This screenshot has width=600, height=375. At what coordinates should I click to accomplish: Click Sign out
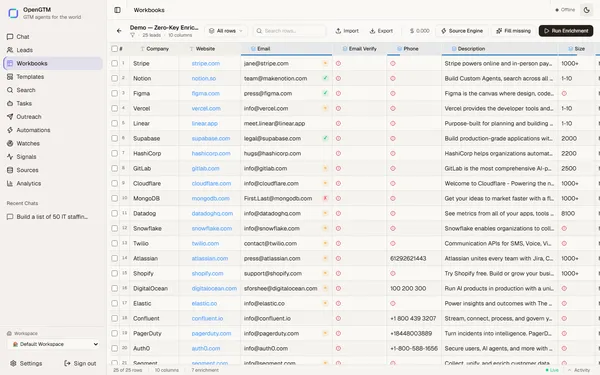(80, 363)
